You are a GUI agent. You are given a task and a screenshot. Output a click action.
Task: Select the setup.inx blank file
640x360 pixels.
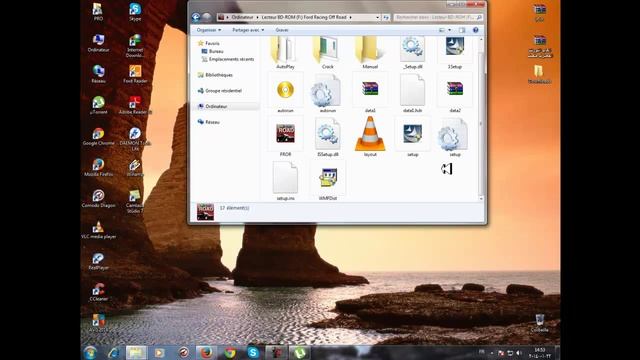click(x=285, y=180)
